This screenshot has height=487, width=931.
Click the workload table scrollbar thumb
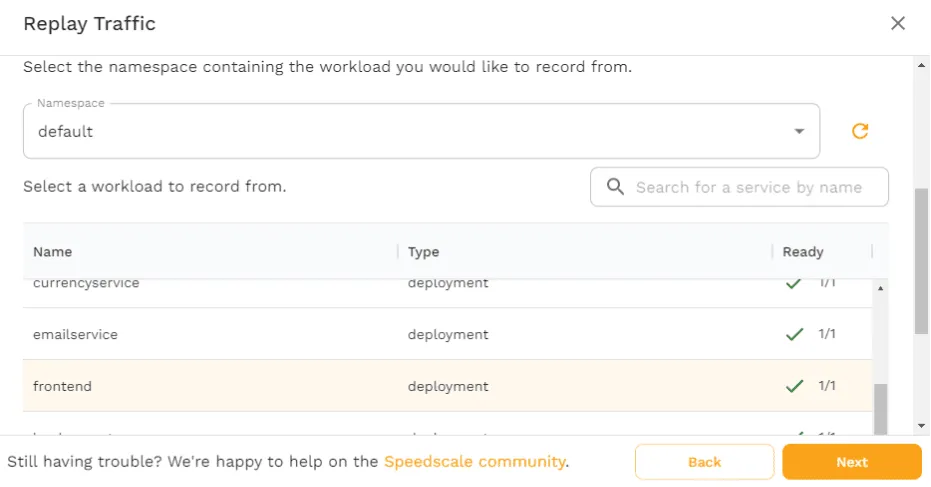click(x=880, y=408)
